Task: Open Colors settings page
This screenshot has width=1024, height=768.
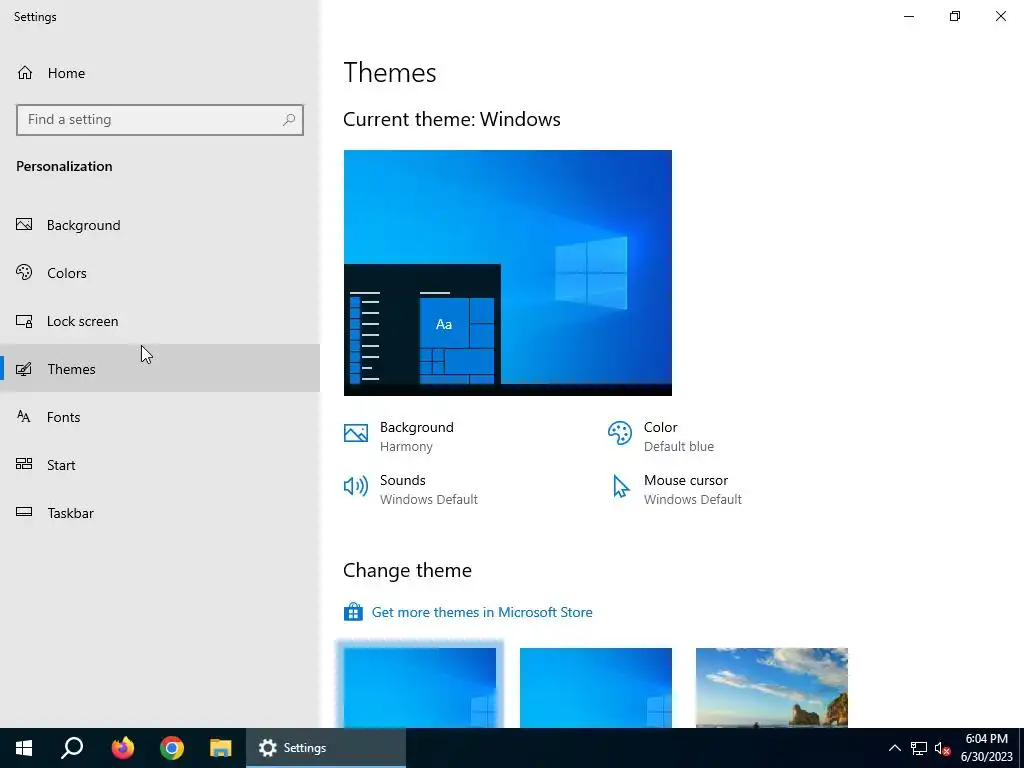Action: tap(159, 273)
